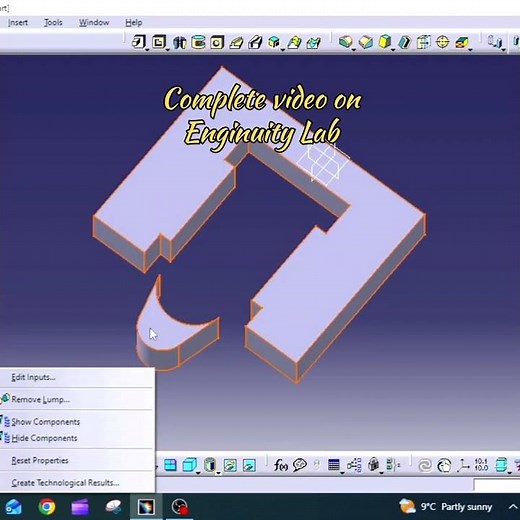Open the Design Table tool
Screen dimensions: 520x520
[334, 465]
